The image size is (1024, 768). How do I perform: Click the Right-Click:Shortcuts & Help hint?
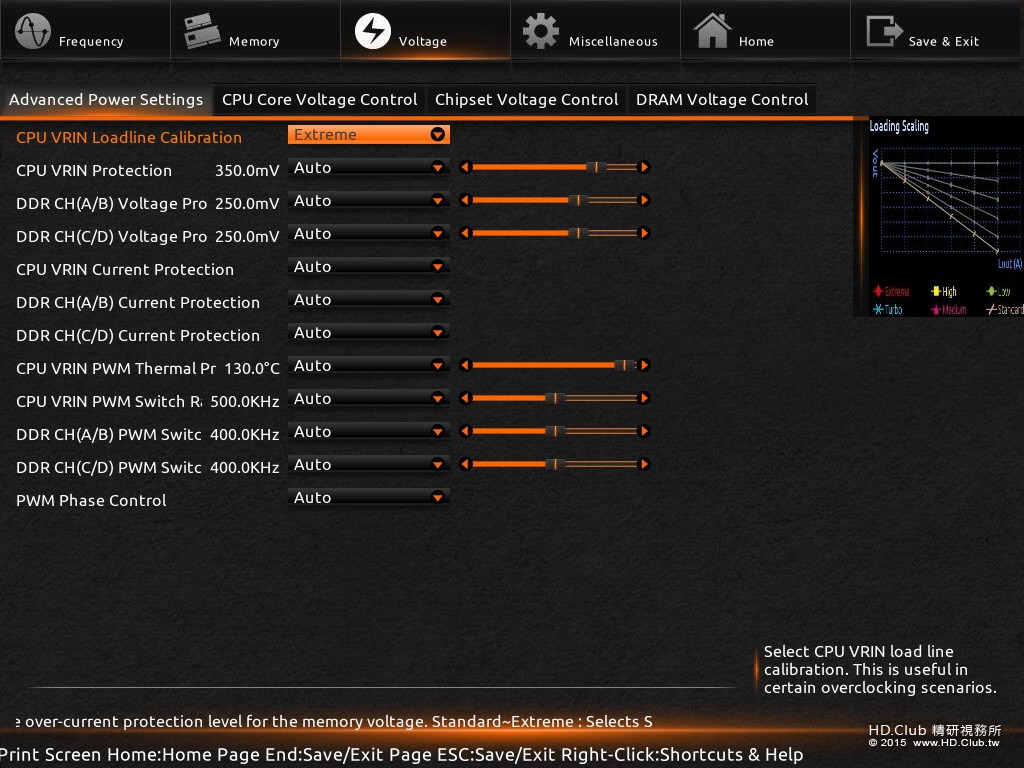(x=682, y=754)
